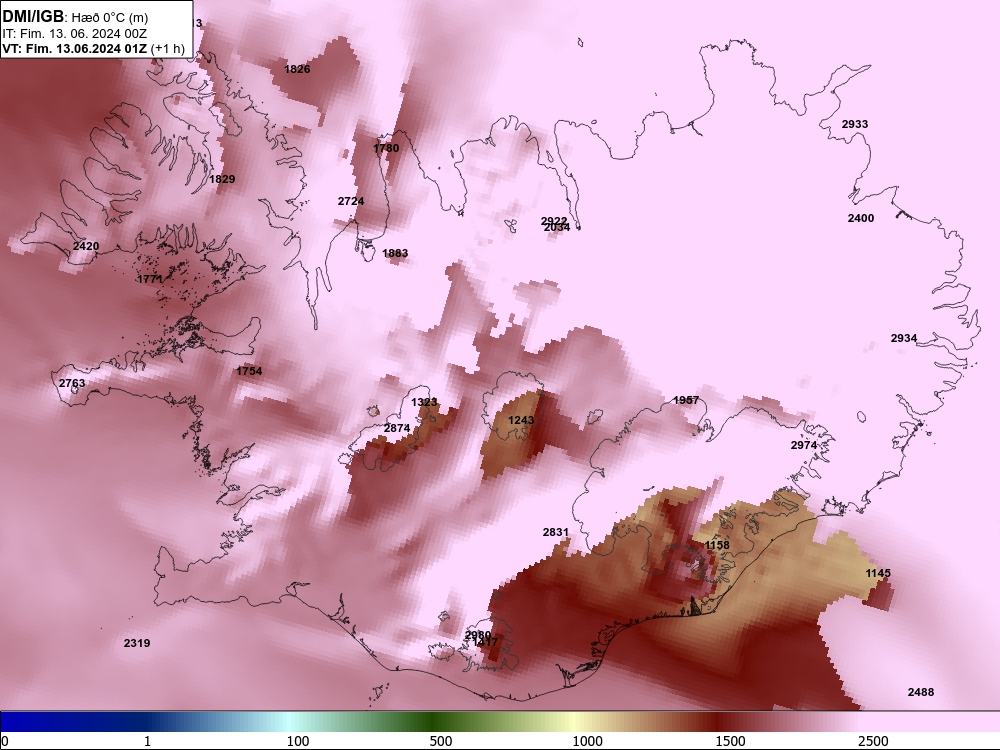Click the 500 label on color scale
1000x750 pixels.
coord(441,741)
